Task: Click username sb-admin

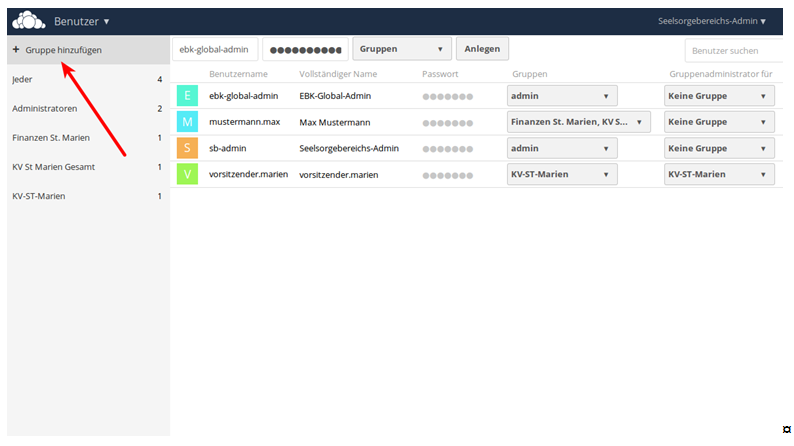Action: click(x=227, y=148)
